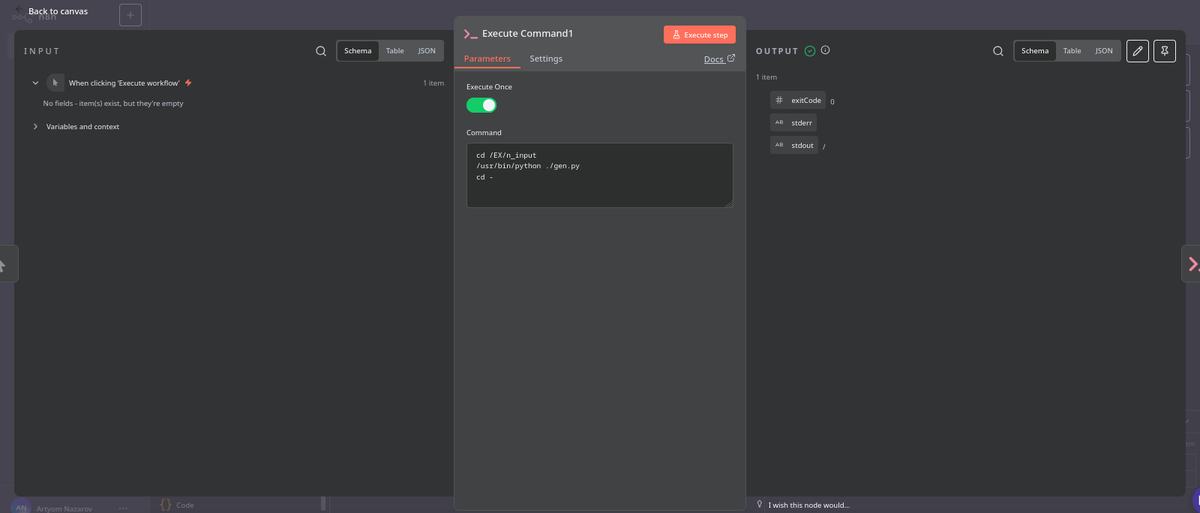Open the Parameters tab

[487, 59]
